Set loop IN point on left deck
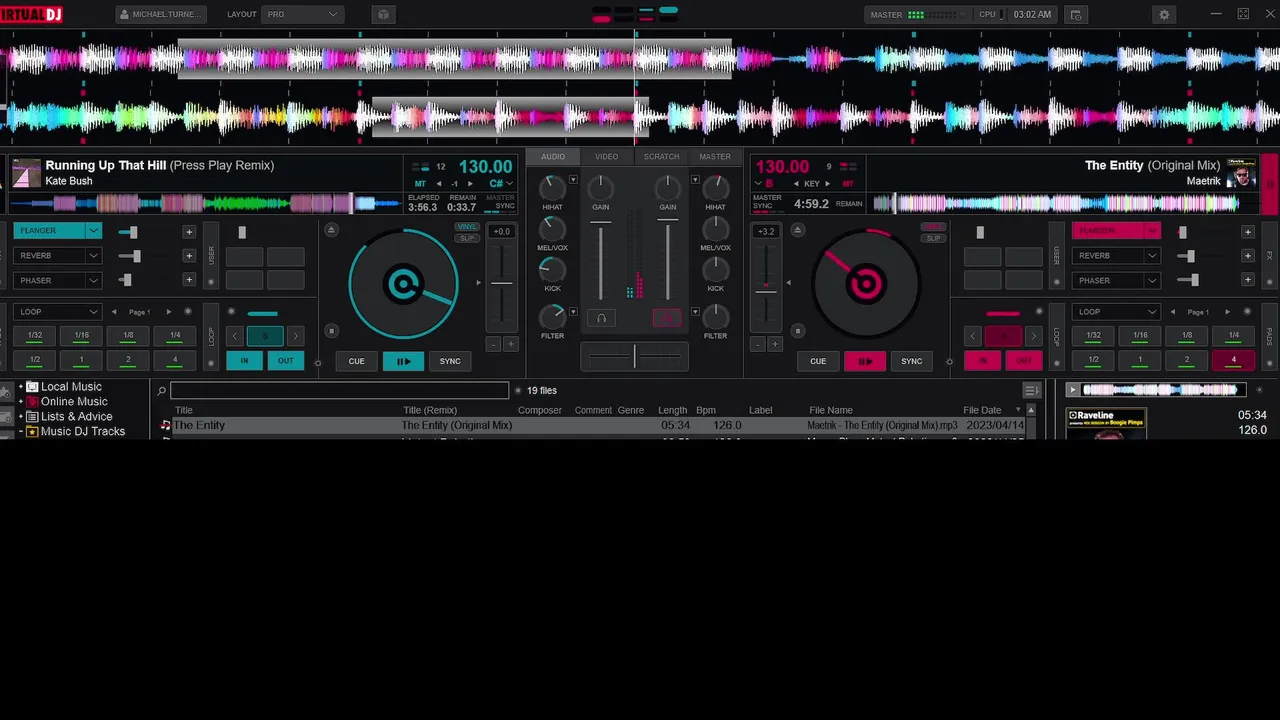This screenshot has width=1280, height=720. [244, 361]
